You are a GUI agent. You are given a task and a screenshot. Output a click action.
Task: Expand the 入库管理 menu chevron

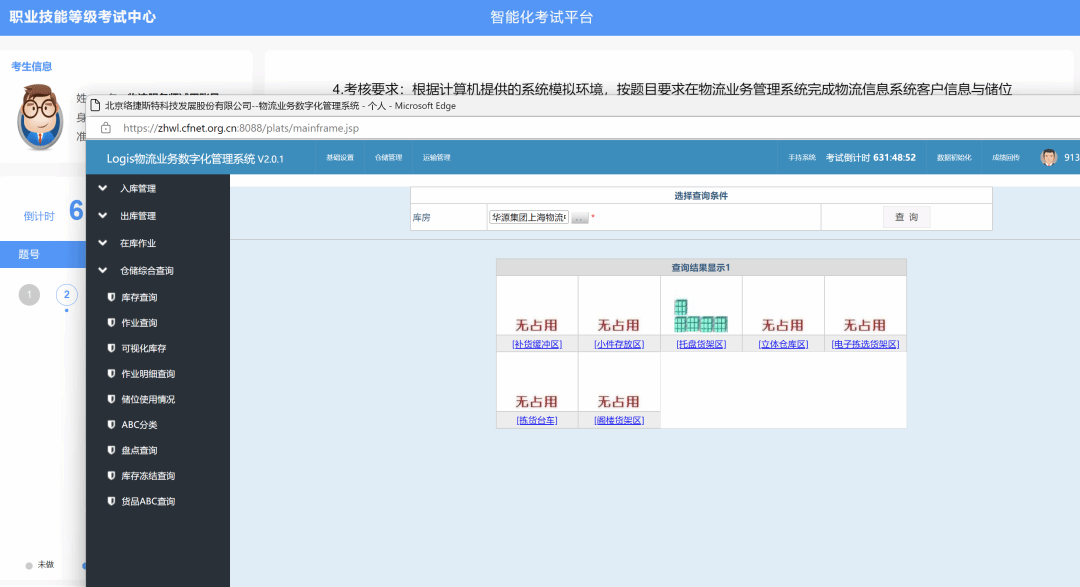(103, 188)
